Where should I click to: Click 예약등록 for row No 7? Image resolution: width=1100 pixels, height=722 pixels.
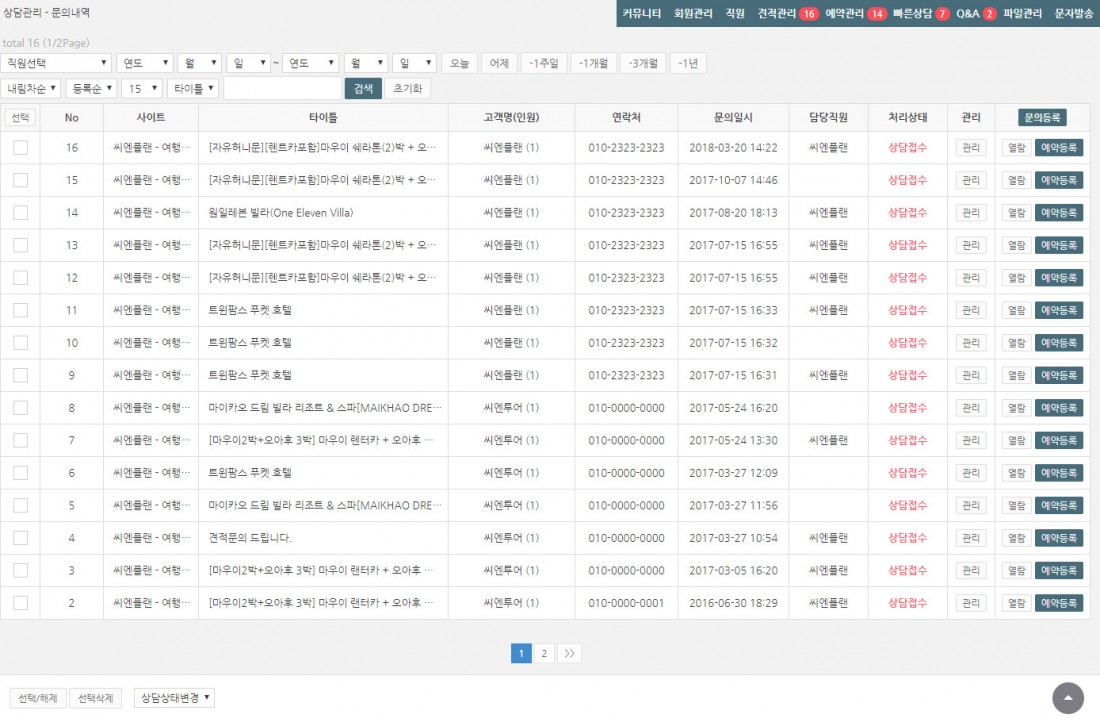tap(1059, 441)
